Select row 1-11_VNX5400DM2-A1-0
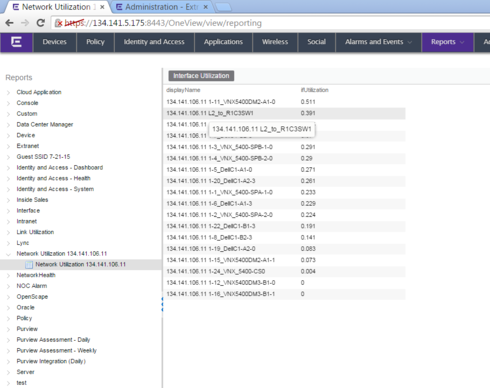Image resolution: width=490 pixels, height=388 pixels. pos(285,102)
